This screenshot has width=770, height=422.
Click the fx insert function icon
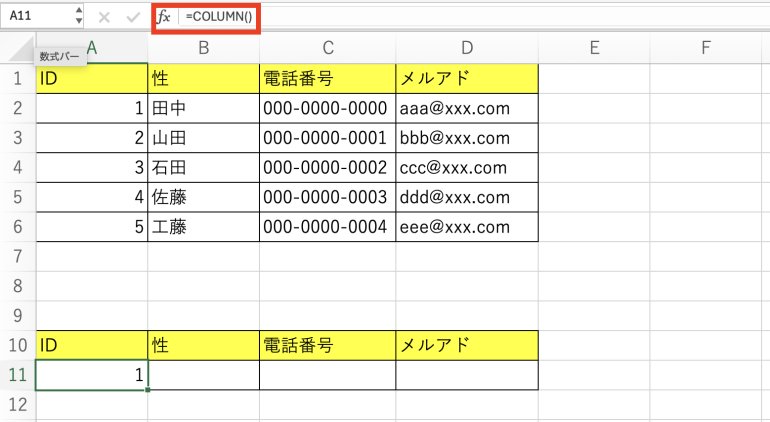tap(164, 17)
